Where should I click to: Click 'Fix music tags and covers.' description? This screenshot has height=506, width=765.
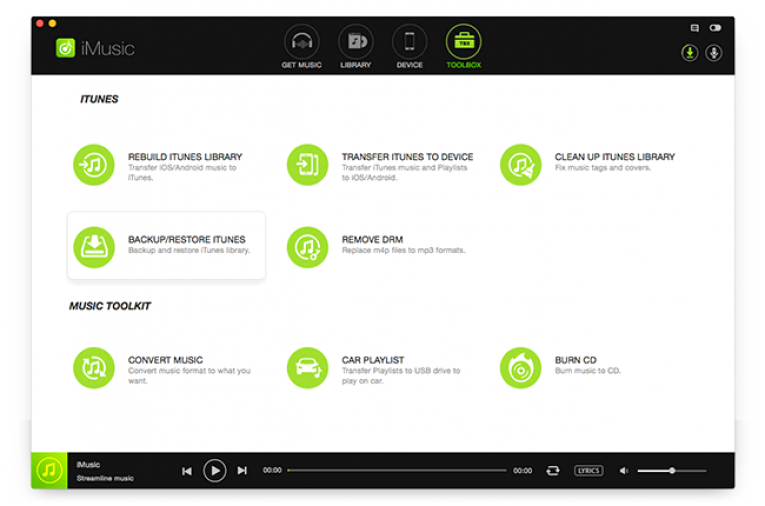coord(603,168)
